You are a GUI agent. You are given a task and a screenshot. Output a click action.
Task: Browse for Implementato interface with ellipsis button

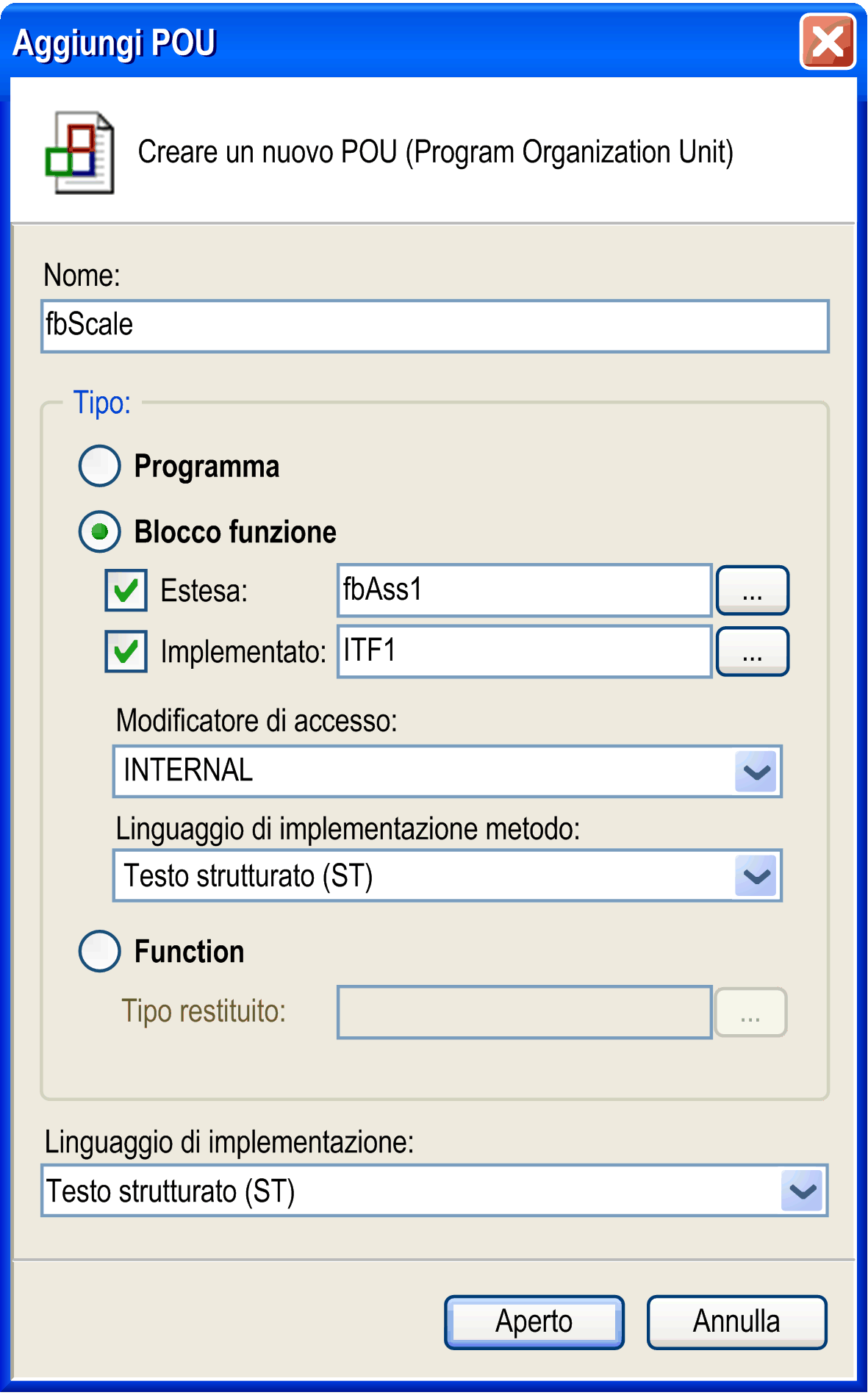point(753,651)
